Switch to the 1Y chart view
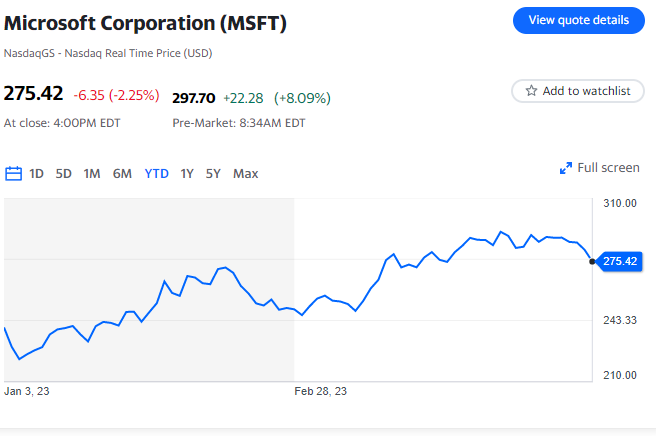This screenshot has width=656, height=436. coord(187,173)
